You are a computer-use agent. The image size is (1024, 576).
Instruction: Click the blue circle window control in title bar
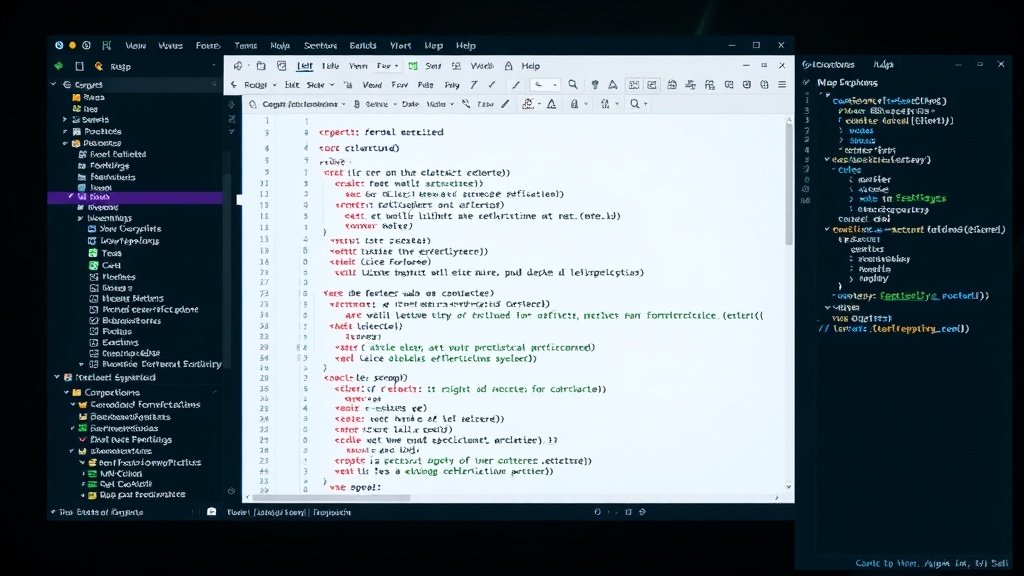point(59,45)
